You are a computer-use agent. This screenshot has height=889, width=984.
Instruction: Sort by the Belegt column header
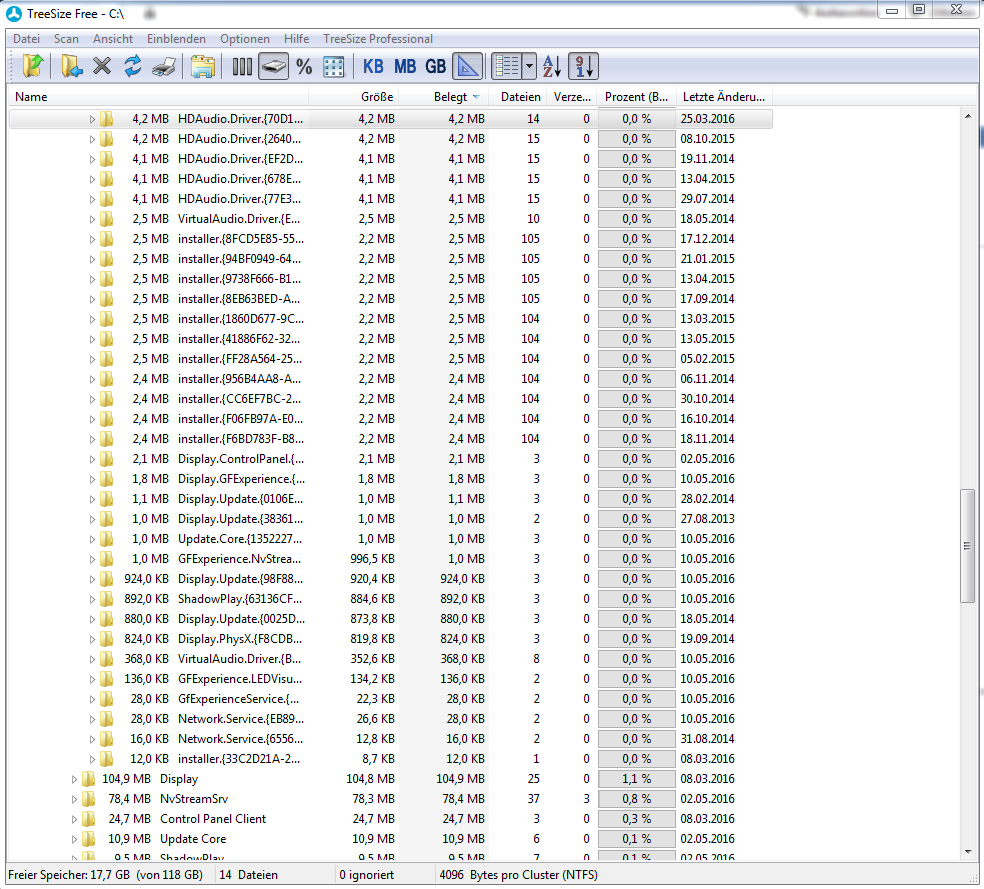click(444, 97)
